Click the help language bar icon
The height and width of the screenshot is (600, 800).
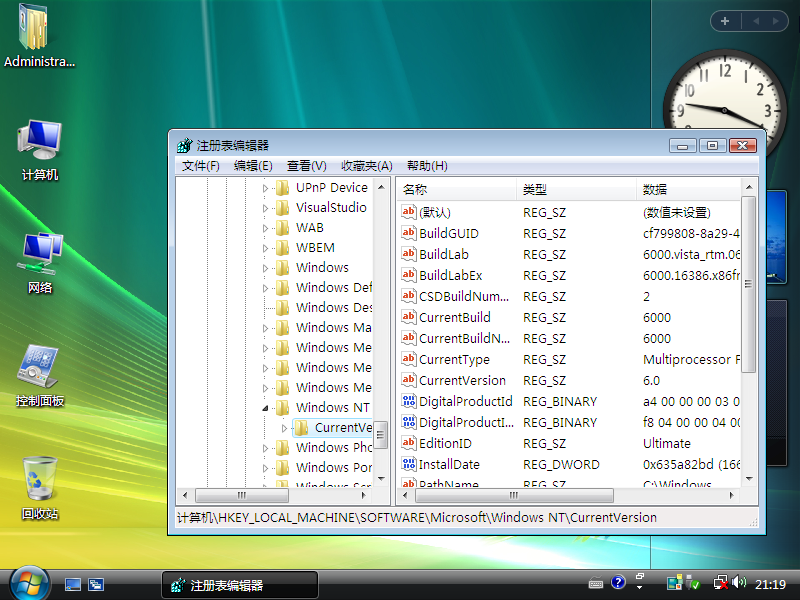(x=618, y=582)
